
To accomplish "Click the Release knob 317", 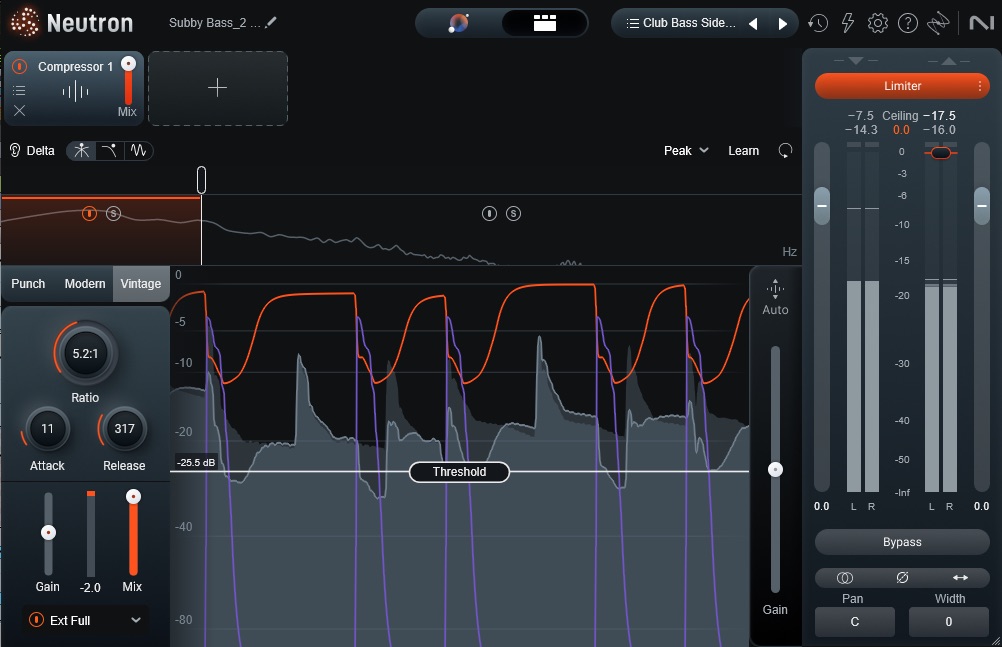I will pyautogui.click(x=124, y=429).
